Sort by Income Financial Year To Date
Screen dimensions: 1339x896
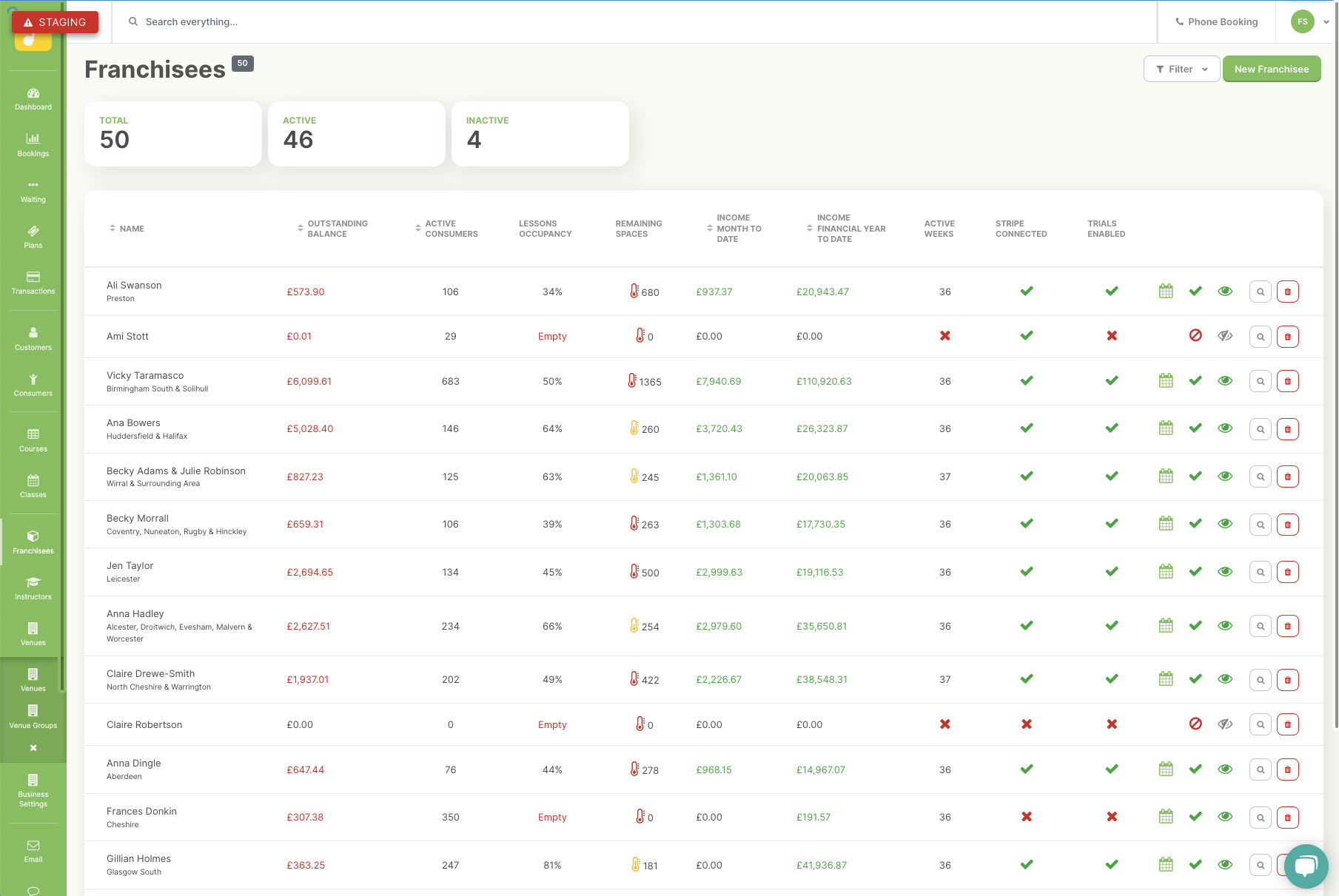(x=846, y=229)
